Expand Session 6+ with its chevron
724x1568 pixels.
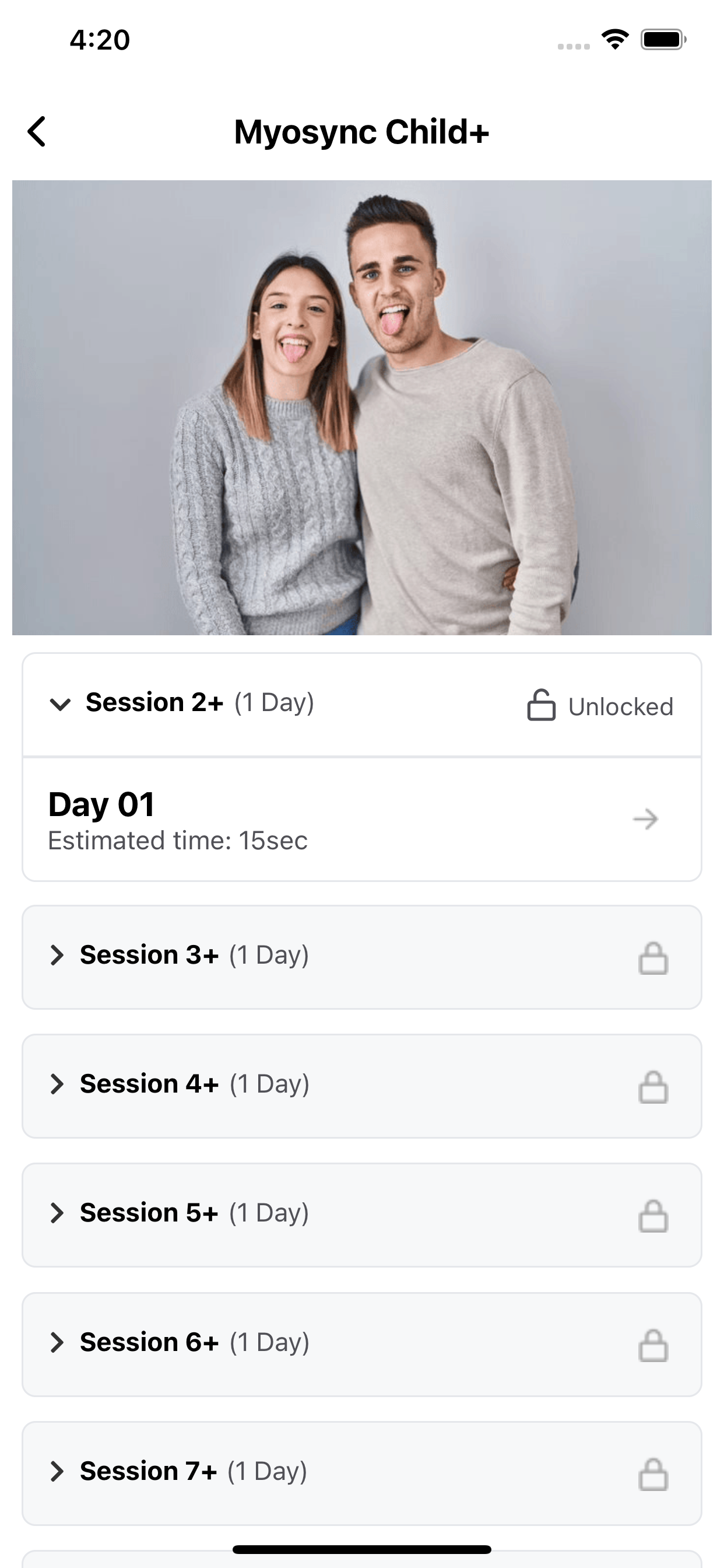coord(57,1342)
